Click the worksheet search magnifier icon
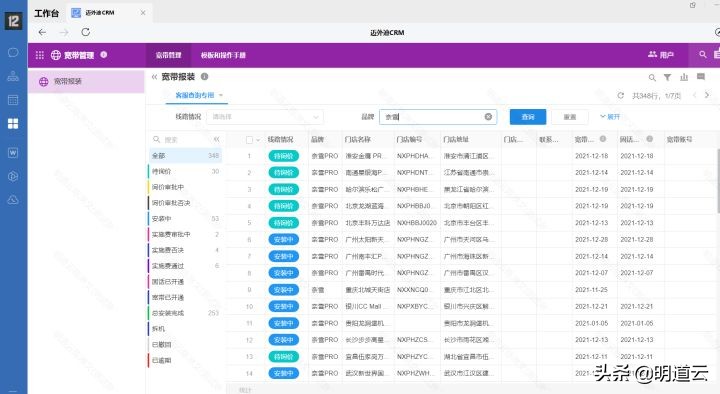The height and width of the screenshot is (394, 720). point(652,78)
